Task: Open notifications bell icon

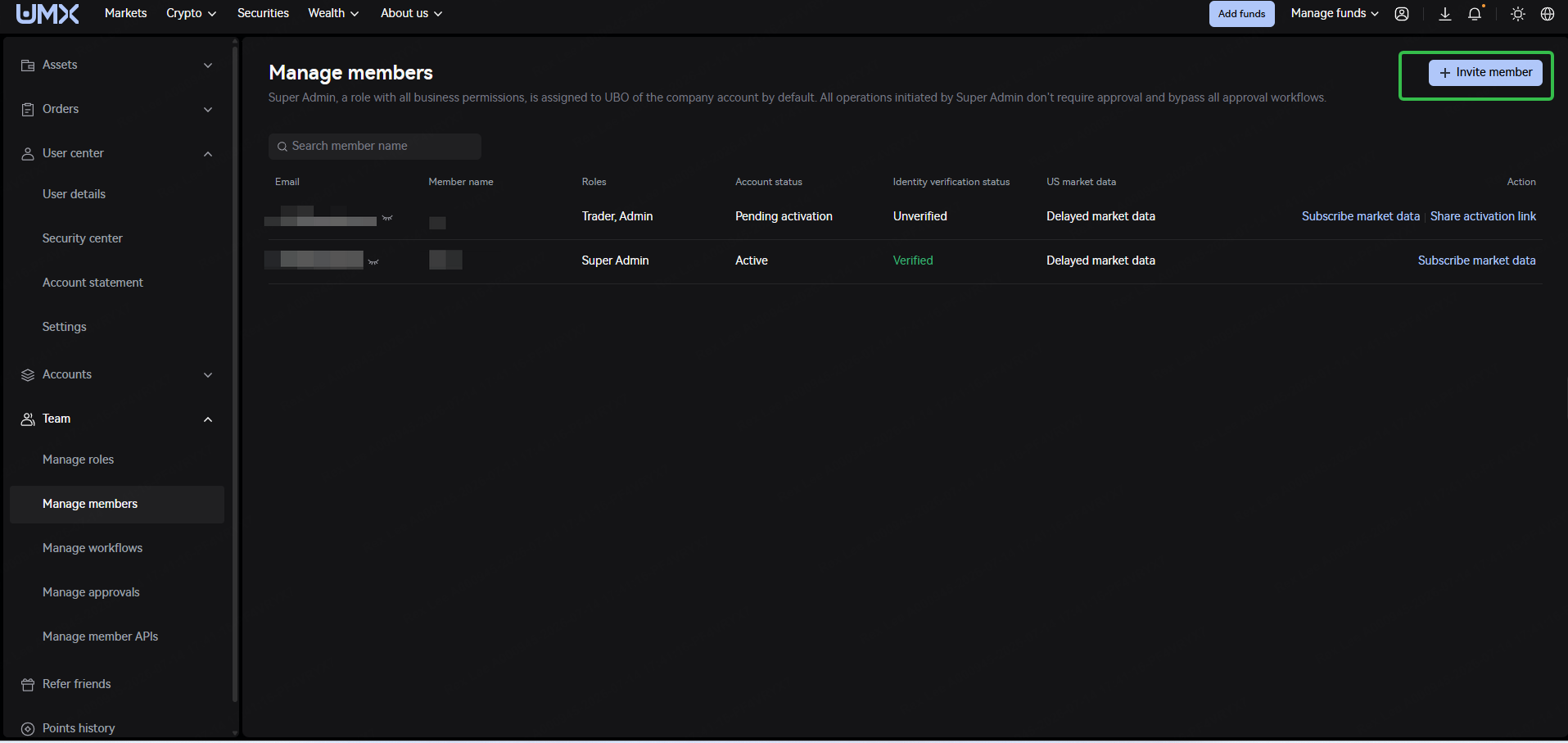Action: pyautogui.click(x=1475, y=14)
